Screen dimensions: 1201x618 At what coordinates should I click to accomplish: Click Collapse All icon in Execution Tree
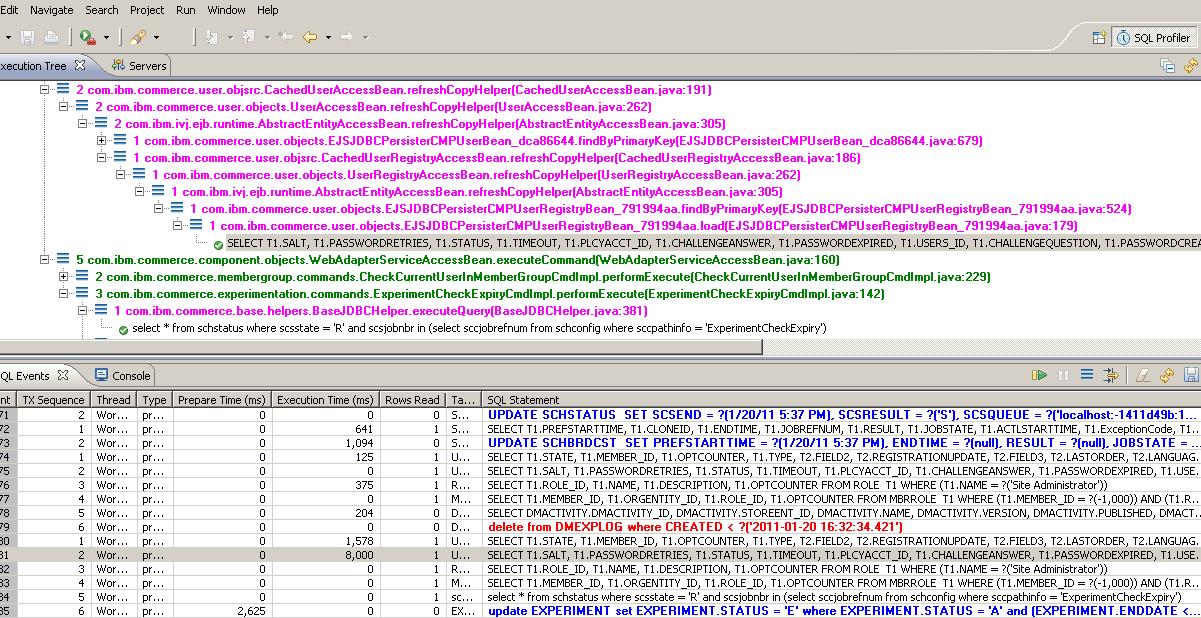[x=1167, y=66]
